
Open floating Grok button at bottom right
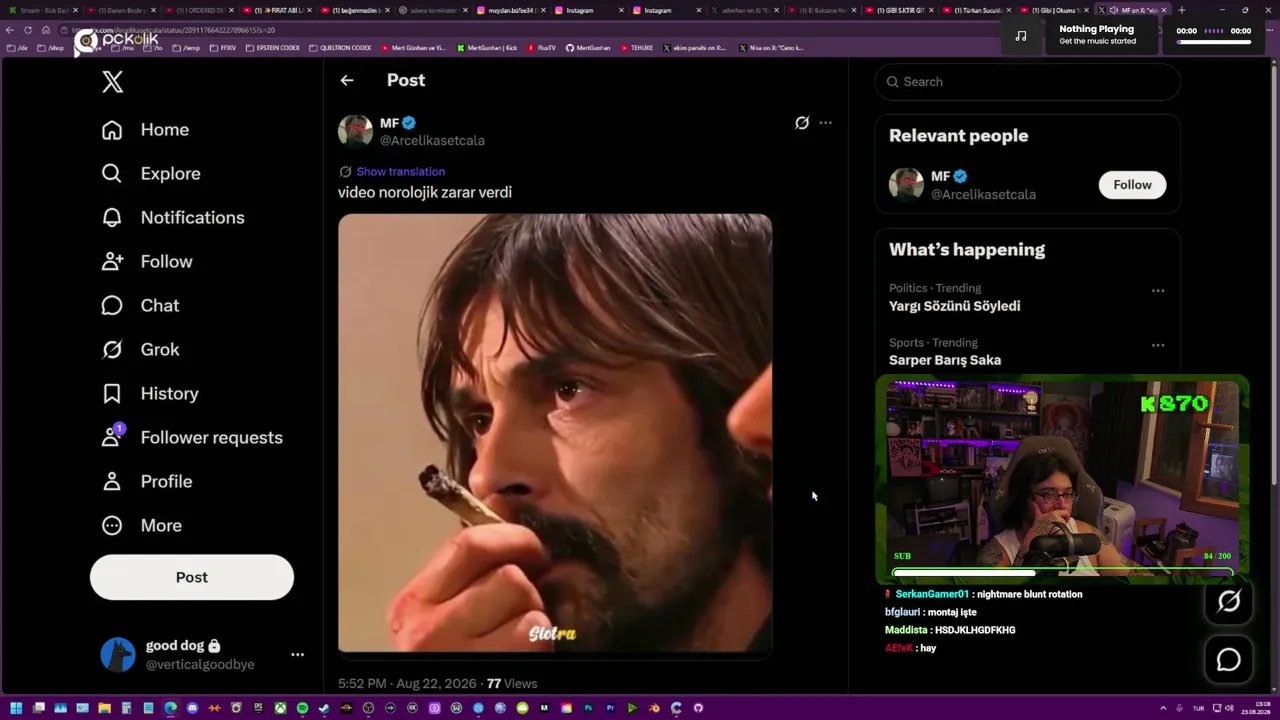[1229, 601]
